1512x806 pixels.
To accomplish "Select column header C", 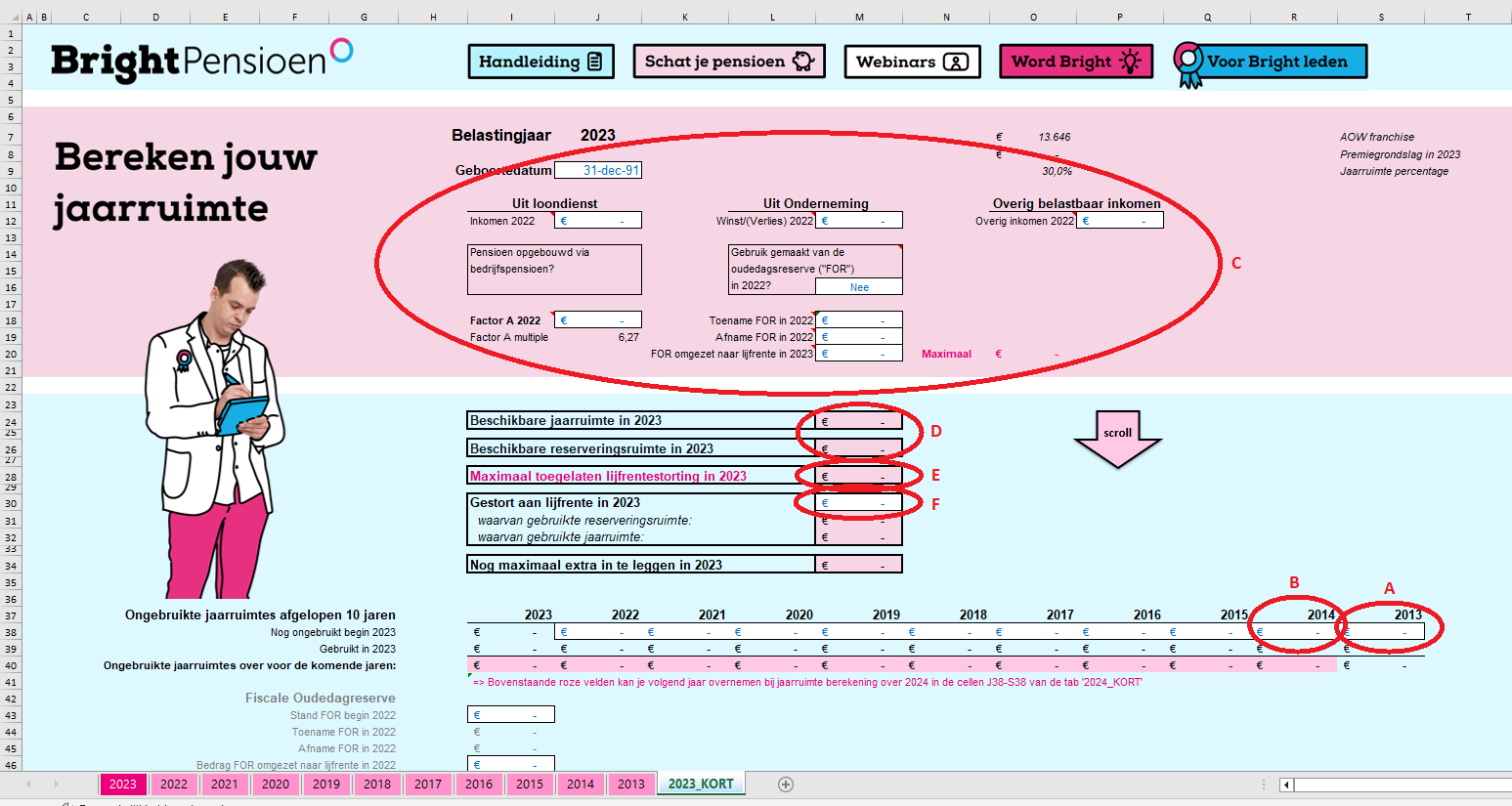I will 86,17.
